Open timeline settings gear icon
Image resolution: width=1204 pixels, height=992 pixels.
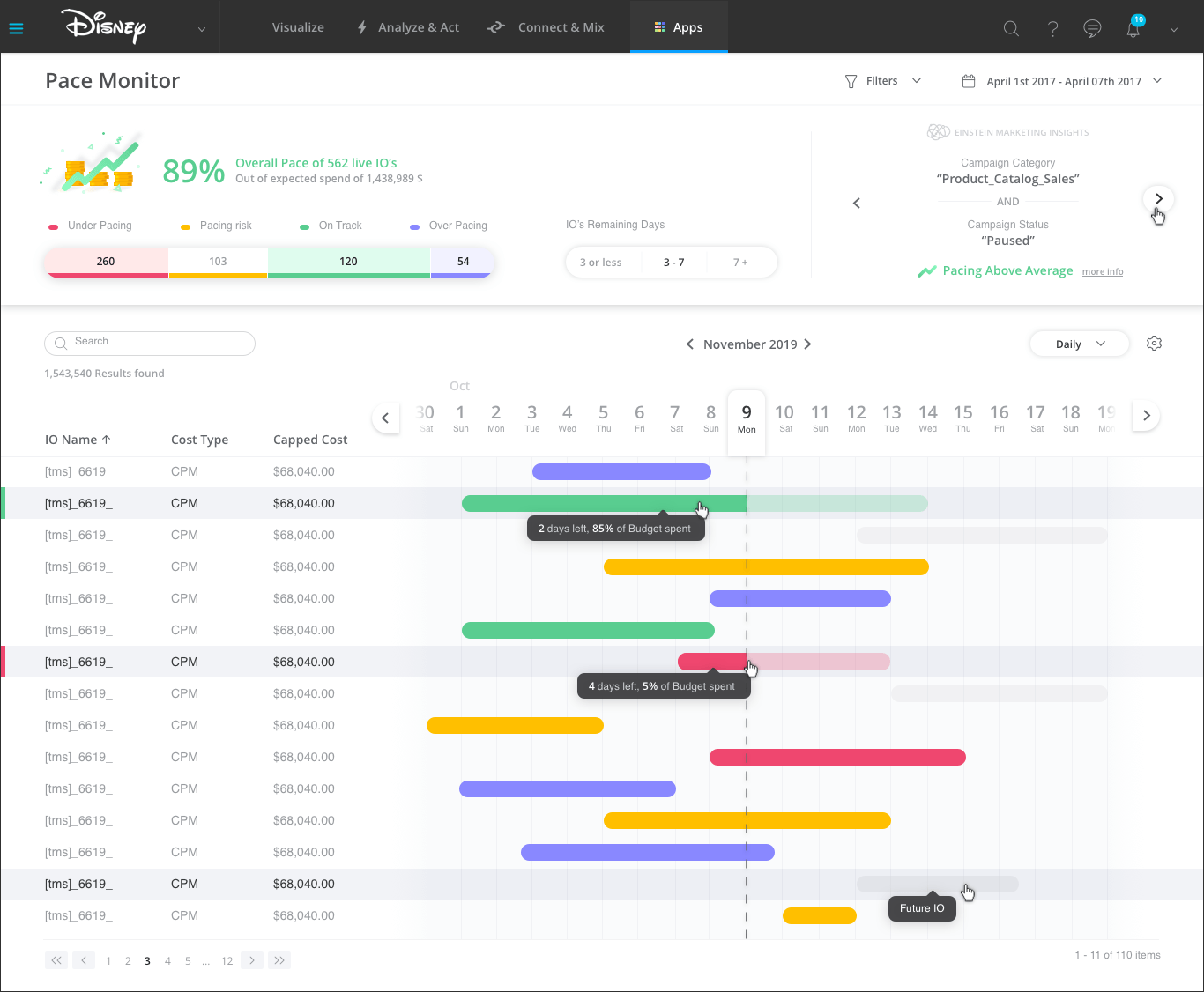pos(1154,344)
